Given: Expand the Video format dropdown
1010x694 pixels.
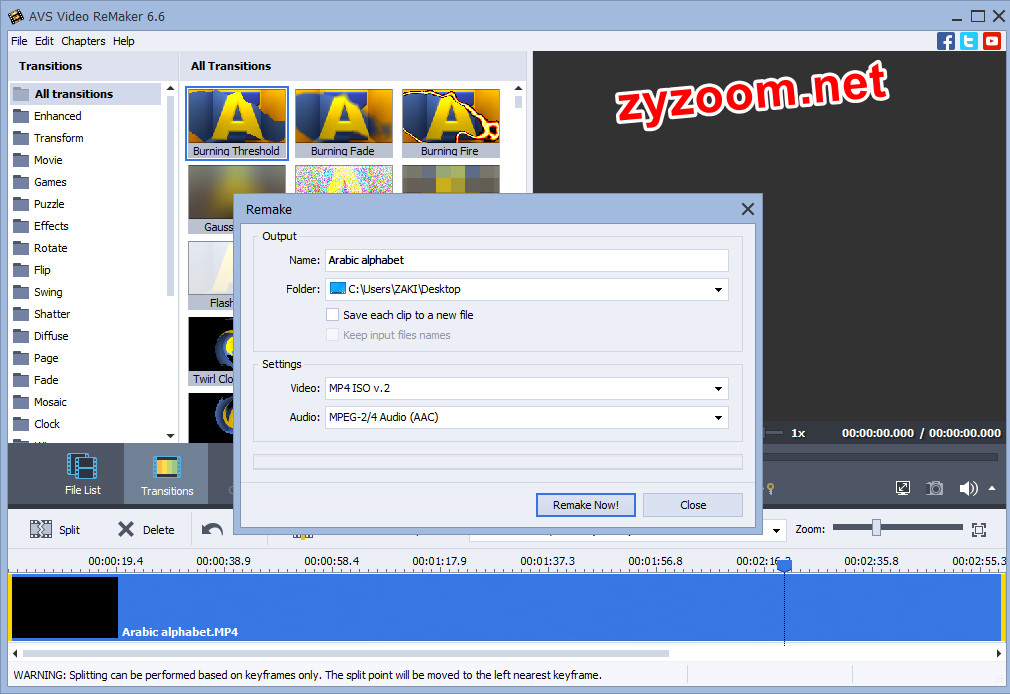Looking at the screenshot, I should point(718,389).
